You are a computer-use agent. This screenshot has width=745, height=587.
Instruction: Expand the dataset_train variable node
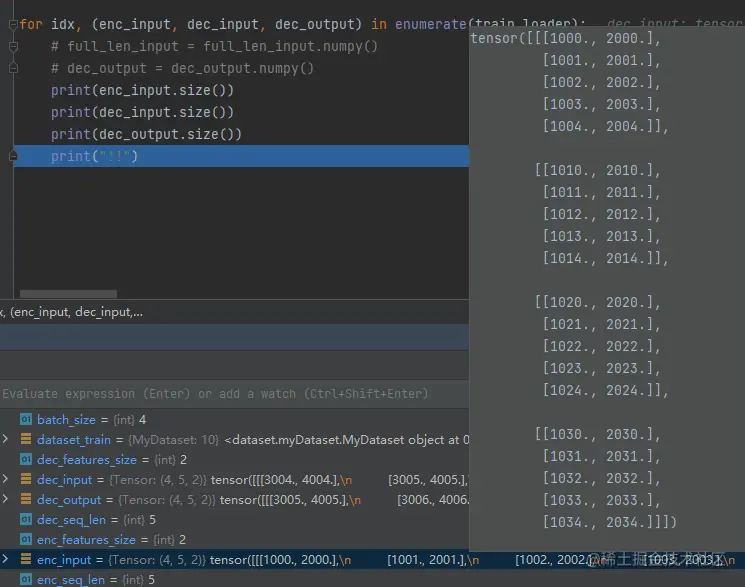tap(5, 439)
